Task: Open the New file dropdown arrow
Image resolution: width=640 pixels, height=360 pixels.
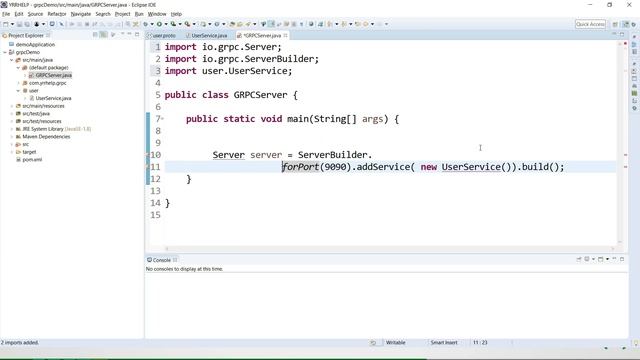Action: click(x=12, y=24)
